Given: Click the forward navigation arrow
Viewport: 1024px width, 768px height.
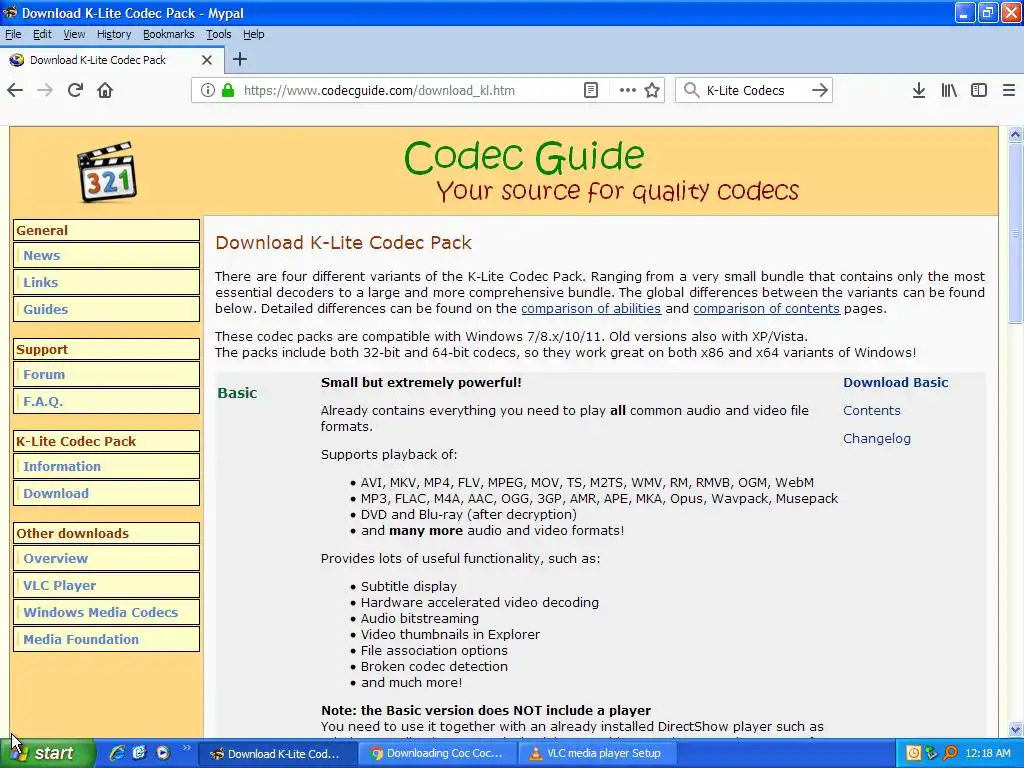Looking at the screenshot, I should 45,90.
